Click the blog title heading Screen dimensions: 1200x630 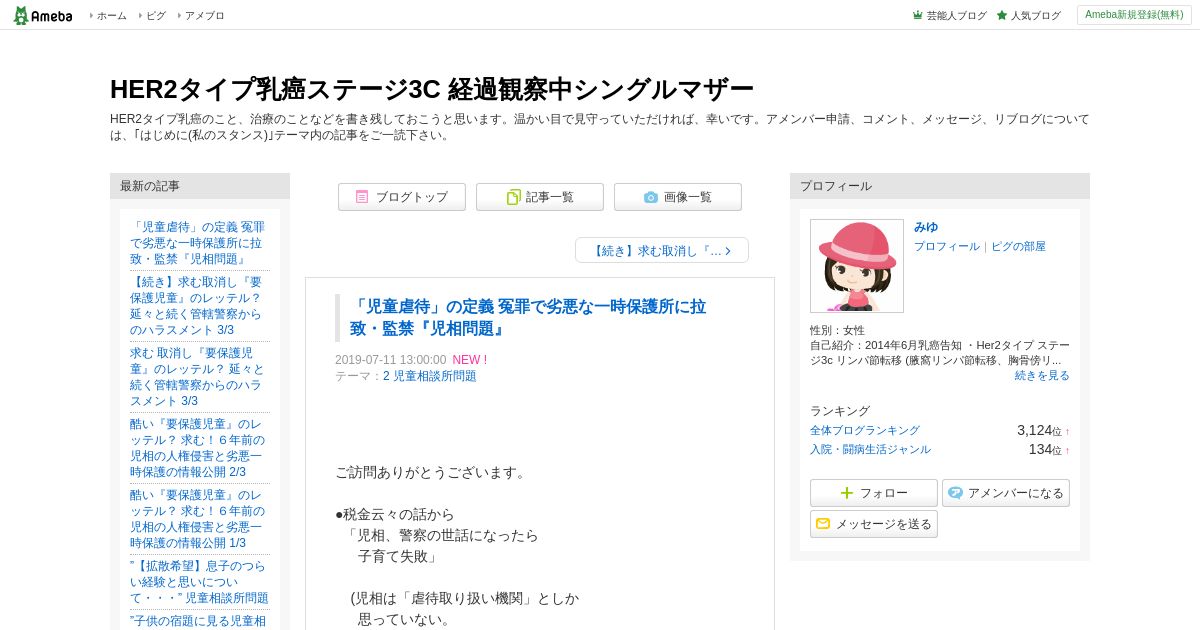coord(432,89)
